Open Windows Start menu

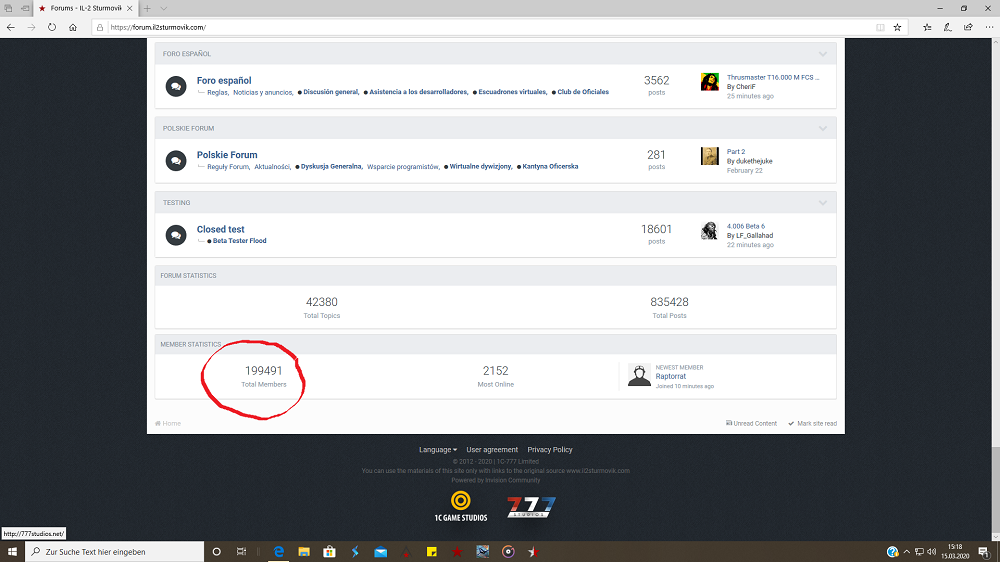(x=11, y=552)
